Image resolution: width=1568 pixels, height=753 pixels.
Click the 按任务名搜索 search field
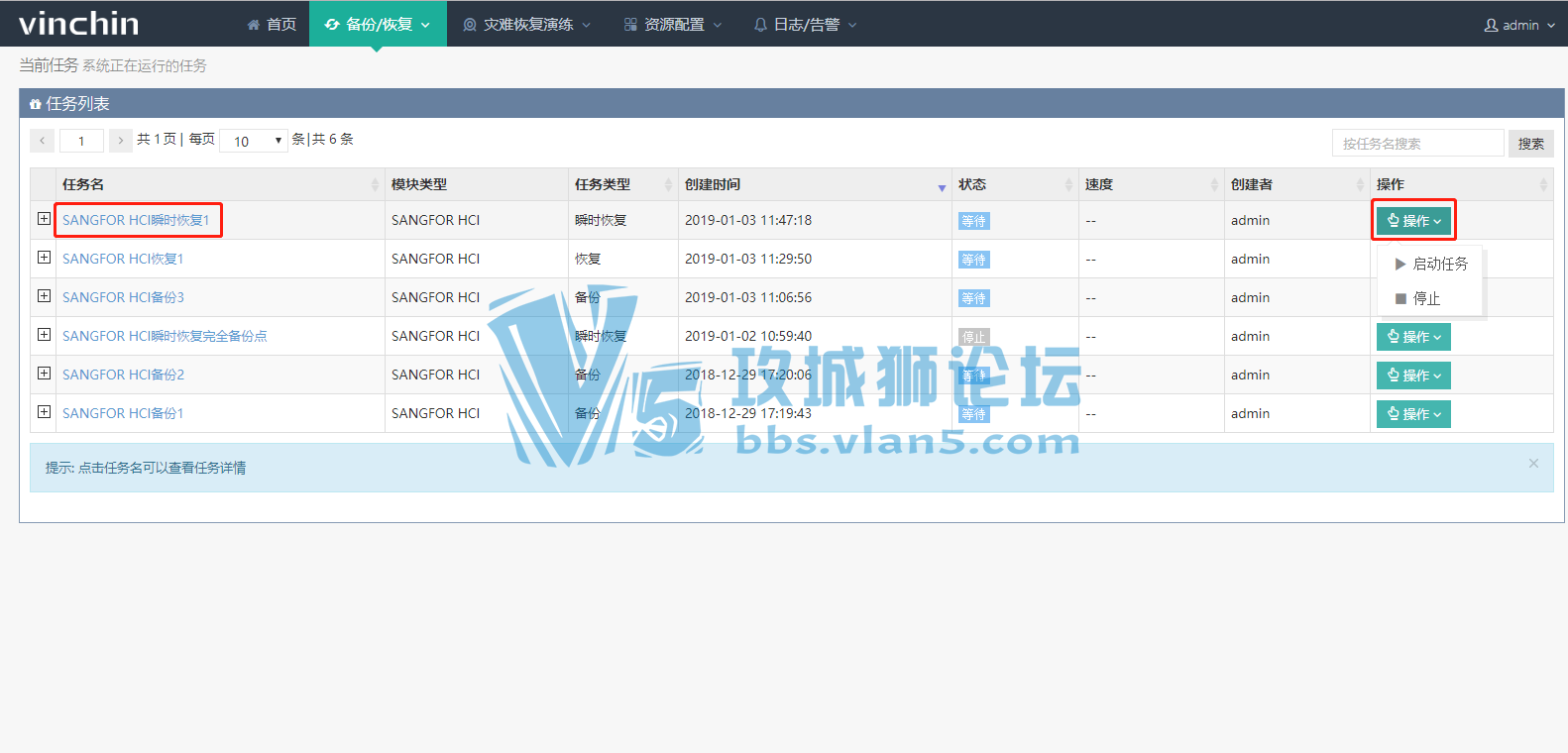point(1417,144)
